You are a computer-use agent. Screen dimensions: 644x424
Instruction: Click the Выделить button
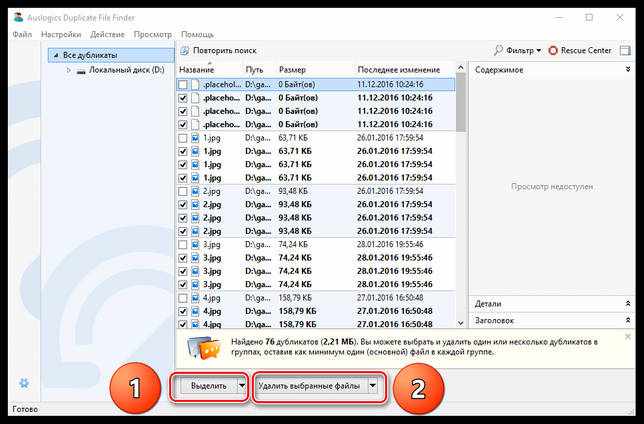[x=209, y=386]
